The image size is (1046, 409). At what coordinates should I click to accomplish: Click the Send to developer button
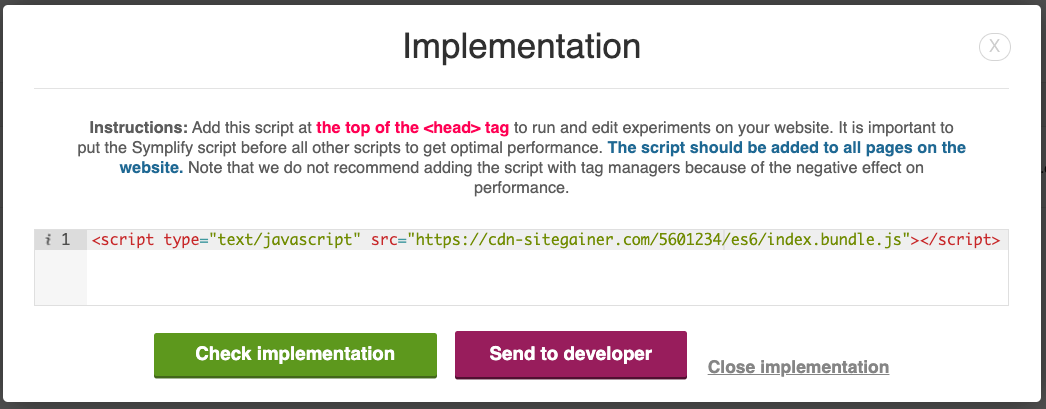[570, 355]
